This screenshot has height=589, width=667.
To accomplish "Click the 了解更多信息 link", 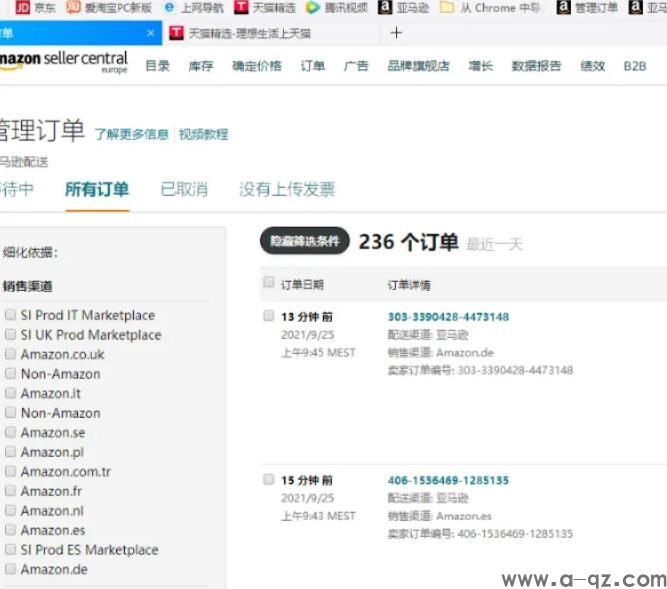I will click(x=131, y=134).
